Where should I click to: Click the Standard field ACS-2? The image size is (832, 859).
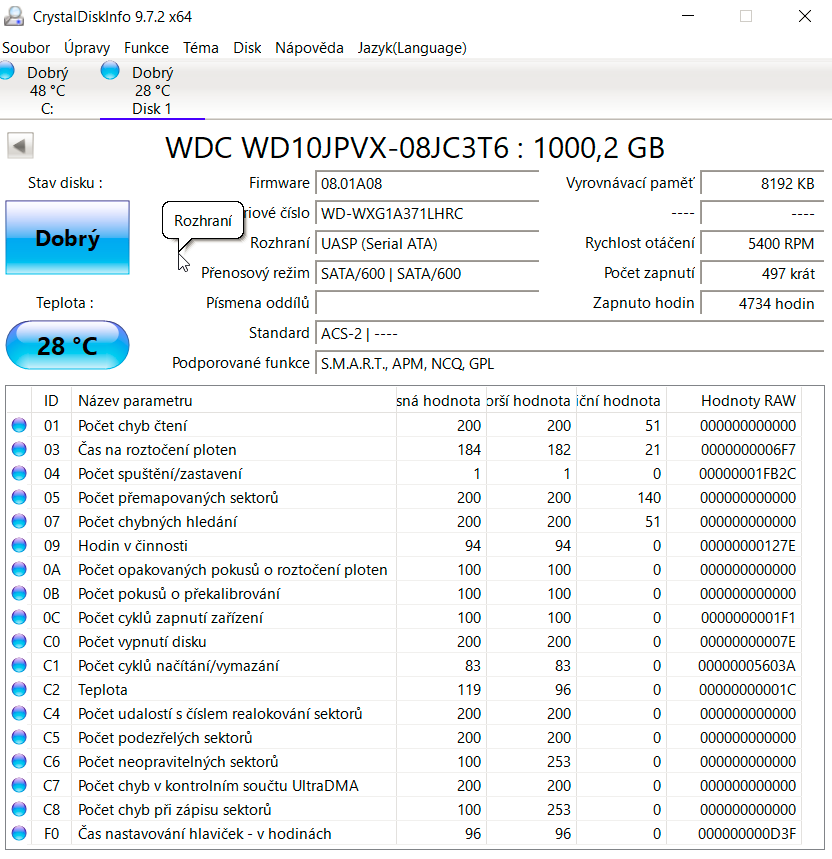click(x=570, y=334)
